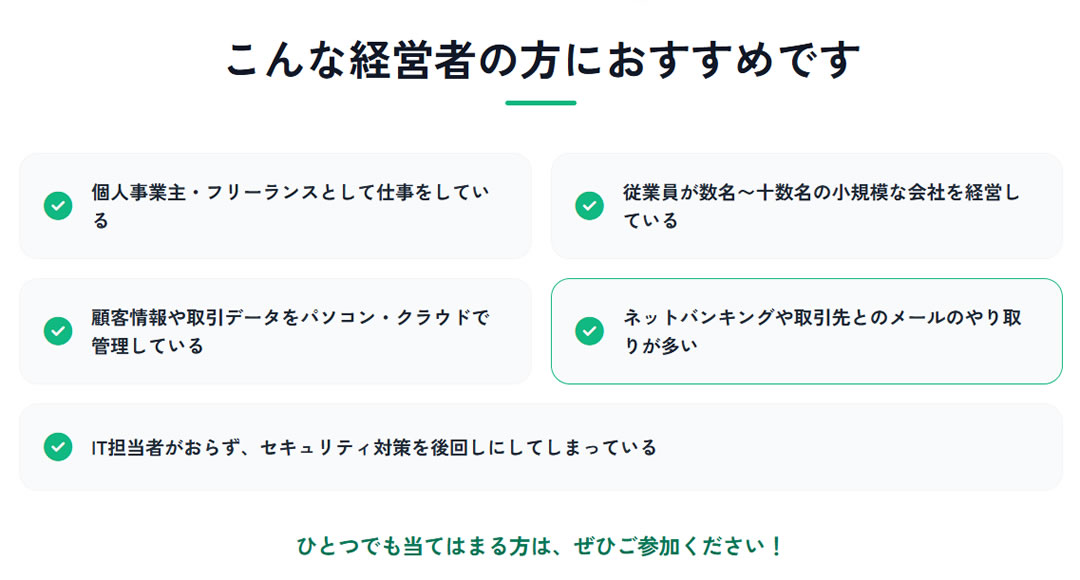The width and height of the screenshot is (1080, 580).
Task: Select the 個人事業主・フリーランス card text
Action: [290, 193]
